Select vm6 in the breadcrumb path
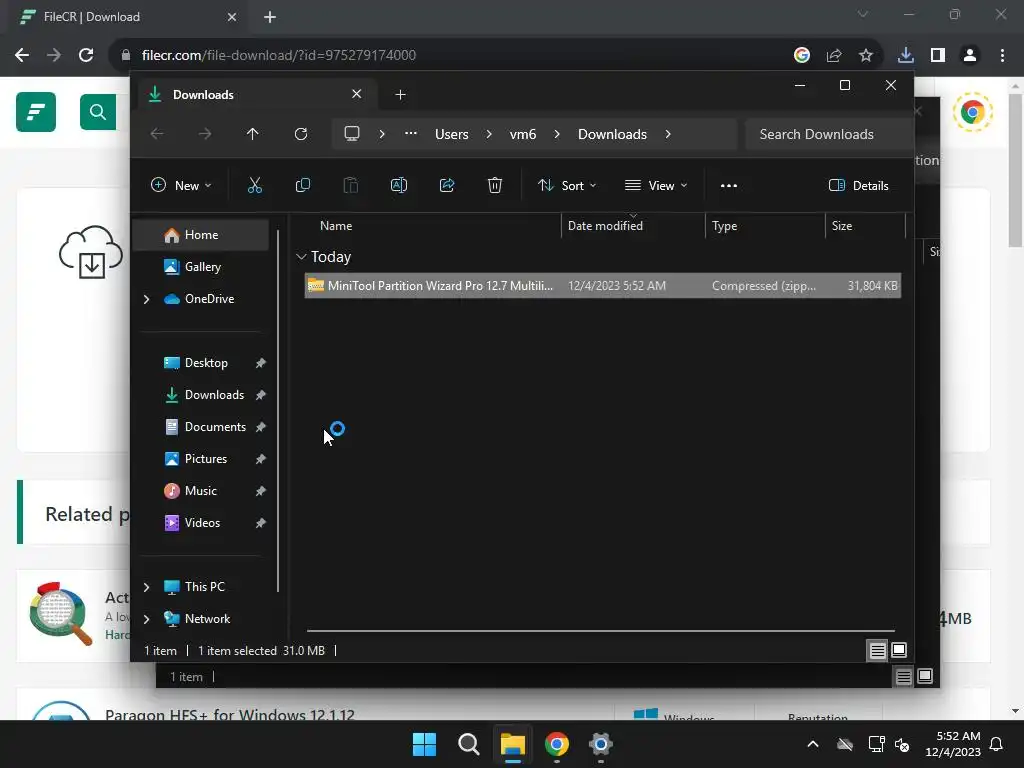1024x768 pixels. coord(522,134)
